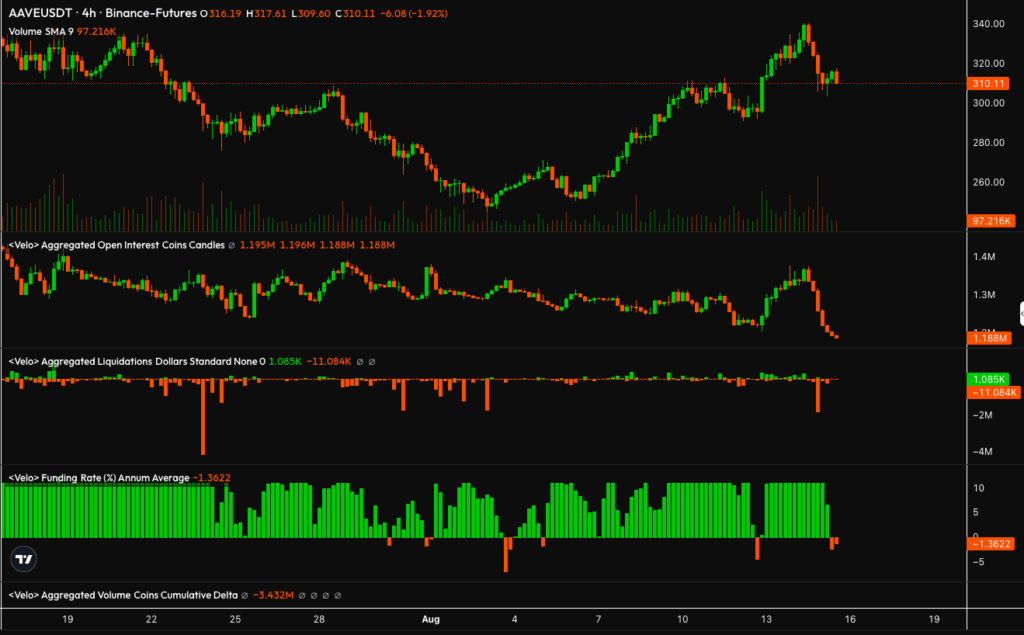Screen dimensions: 1024x635
Task: Click the green 1.085K value in Liquidations legend
Action: (x=285, y=362)
